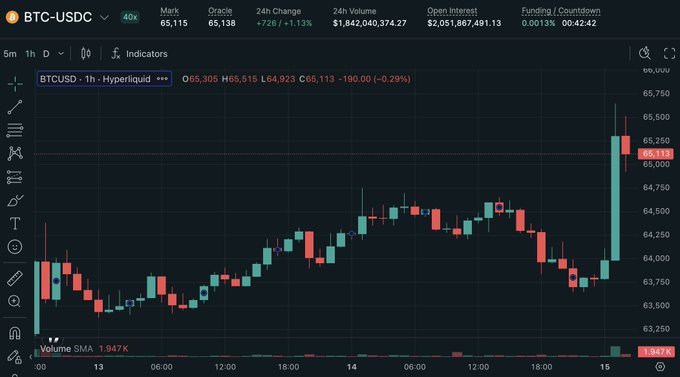Click the Funding / Countdown label
Viewport: 680px width, 377px height.
coord(561,11)
